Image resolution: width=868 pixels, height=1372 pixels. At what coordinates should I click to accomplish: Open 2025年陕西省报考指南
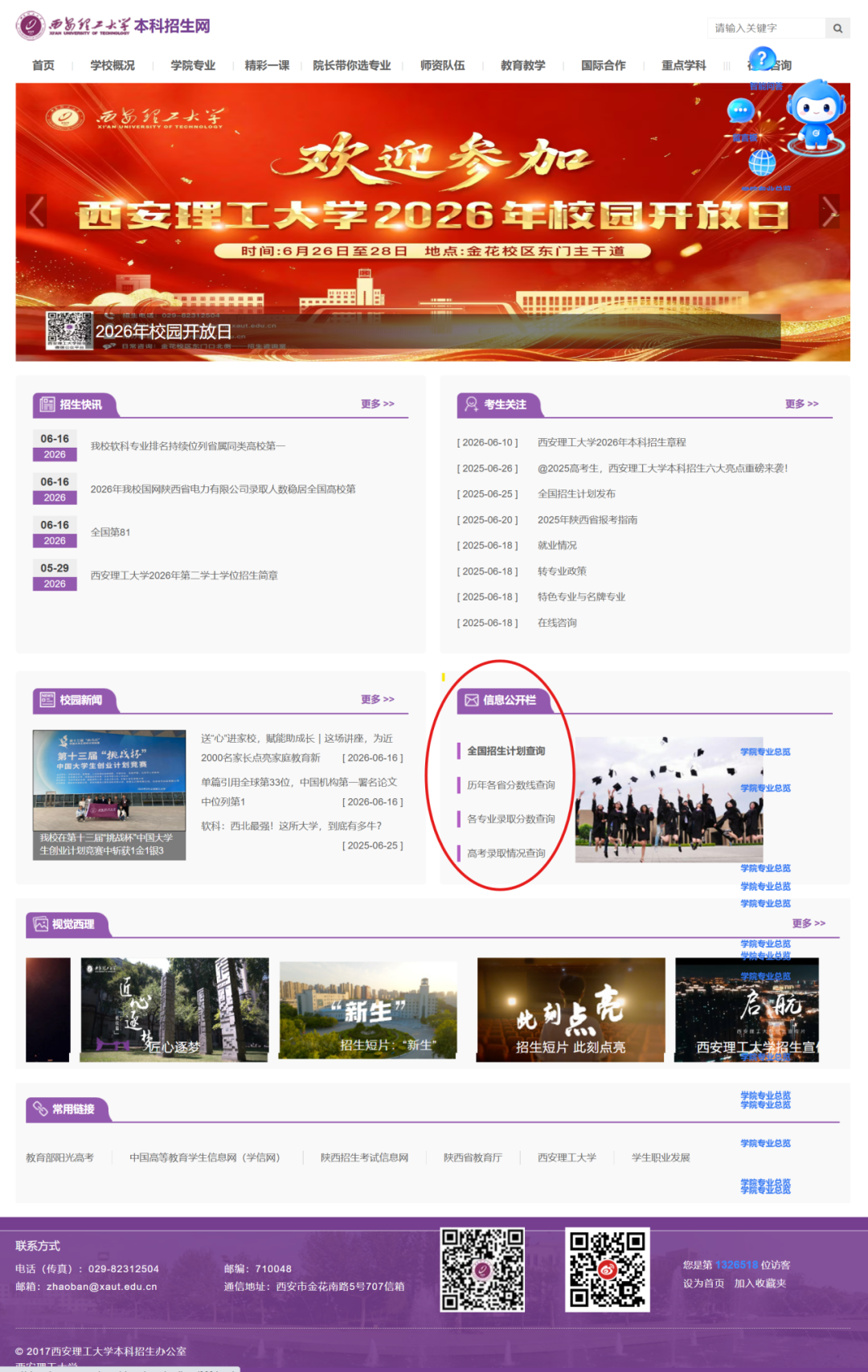tap(588, 520)
